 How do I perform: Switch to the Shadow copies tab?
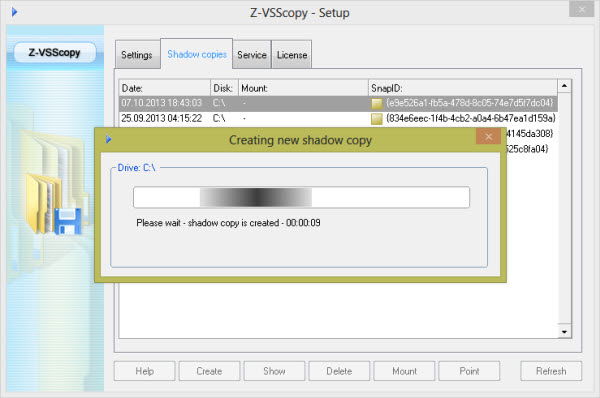click(197, 54)
